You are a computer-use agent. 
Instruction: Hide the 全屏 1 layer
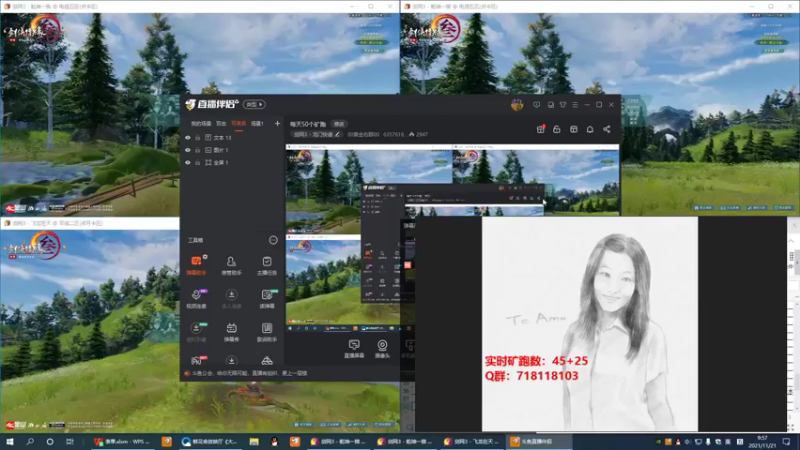pos(188,162)
